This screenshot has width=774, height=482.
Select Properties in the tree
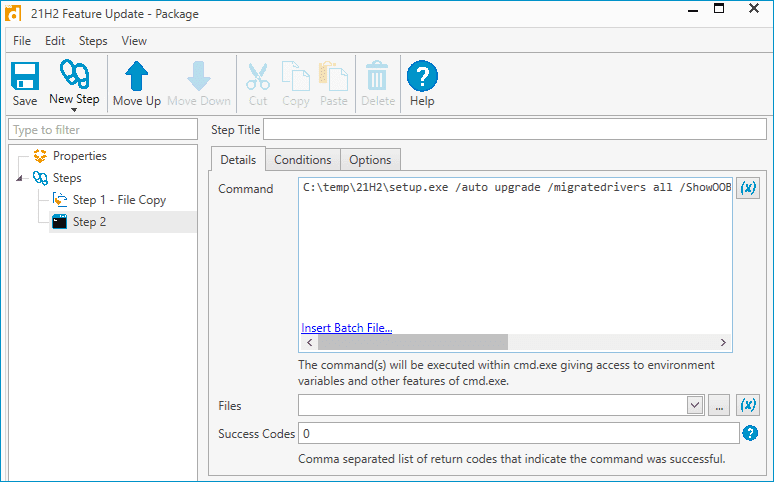pyautogui.click(x=79, y=156)
